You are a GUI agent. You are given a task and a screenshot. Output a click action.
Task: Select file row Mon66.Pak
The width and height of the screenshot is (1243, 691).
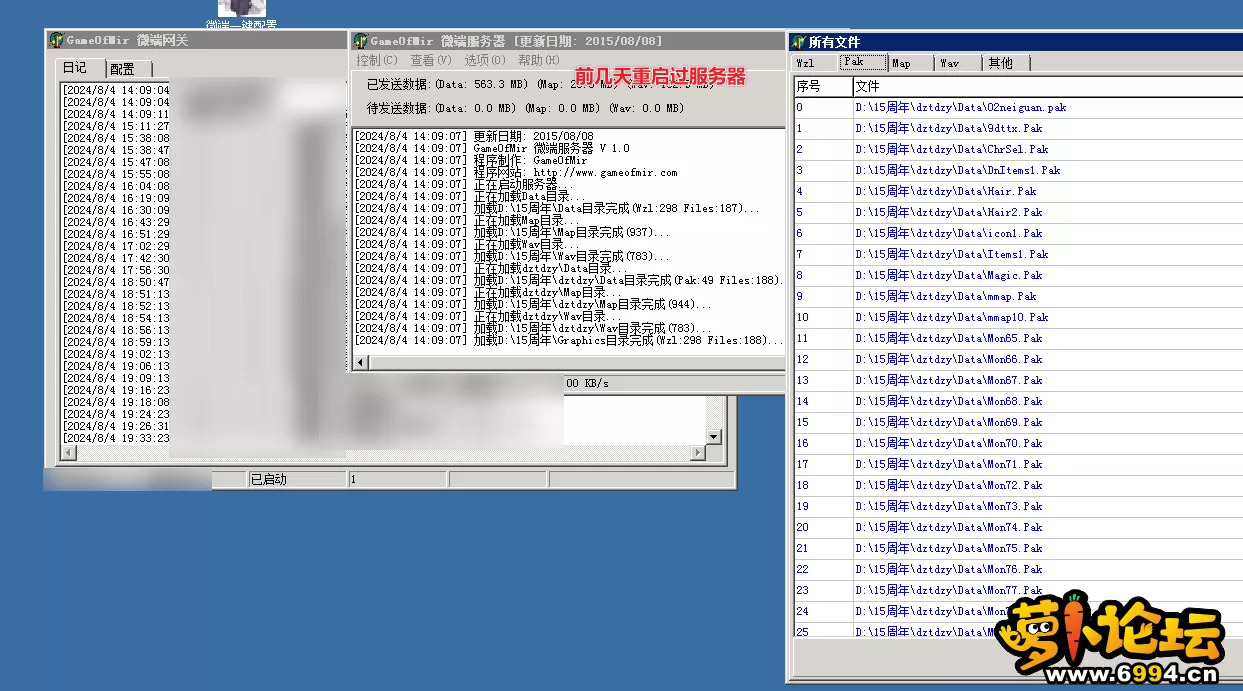click(1018, 359)
